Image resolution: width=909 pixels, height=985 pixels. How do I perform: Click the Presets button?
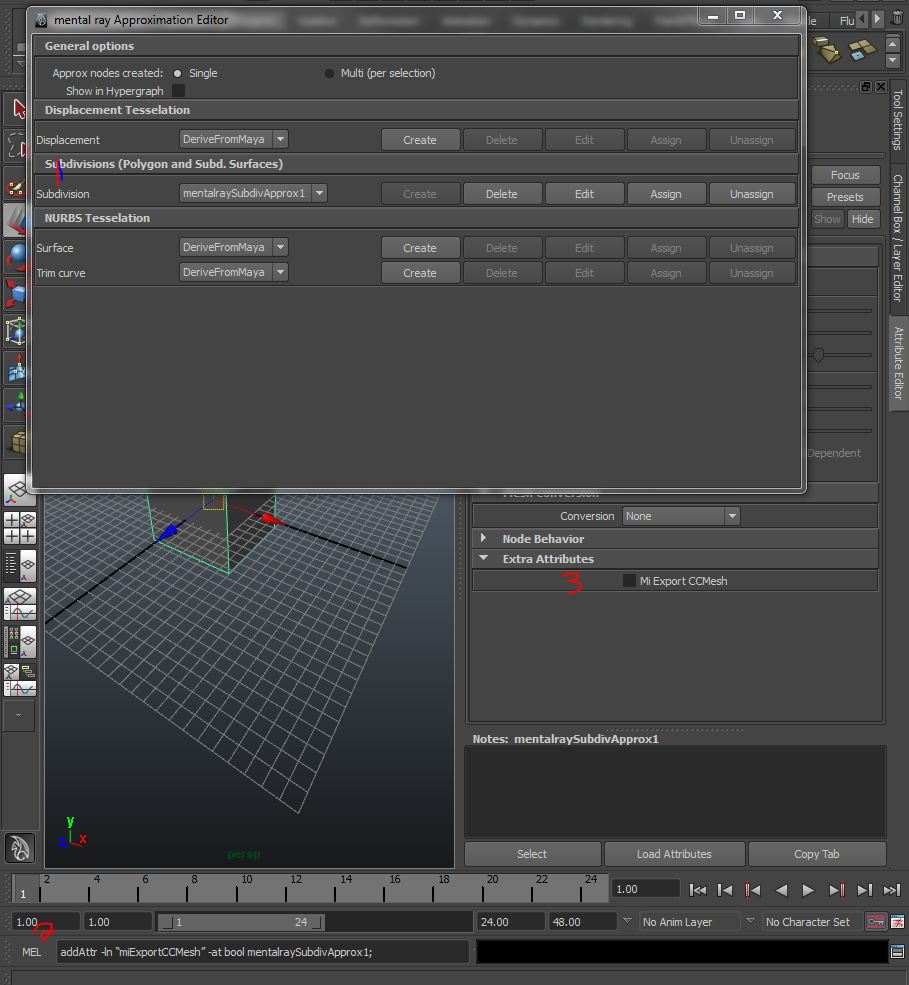click(845, 197)
